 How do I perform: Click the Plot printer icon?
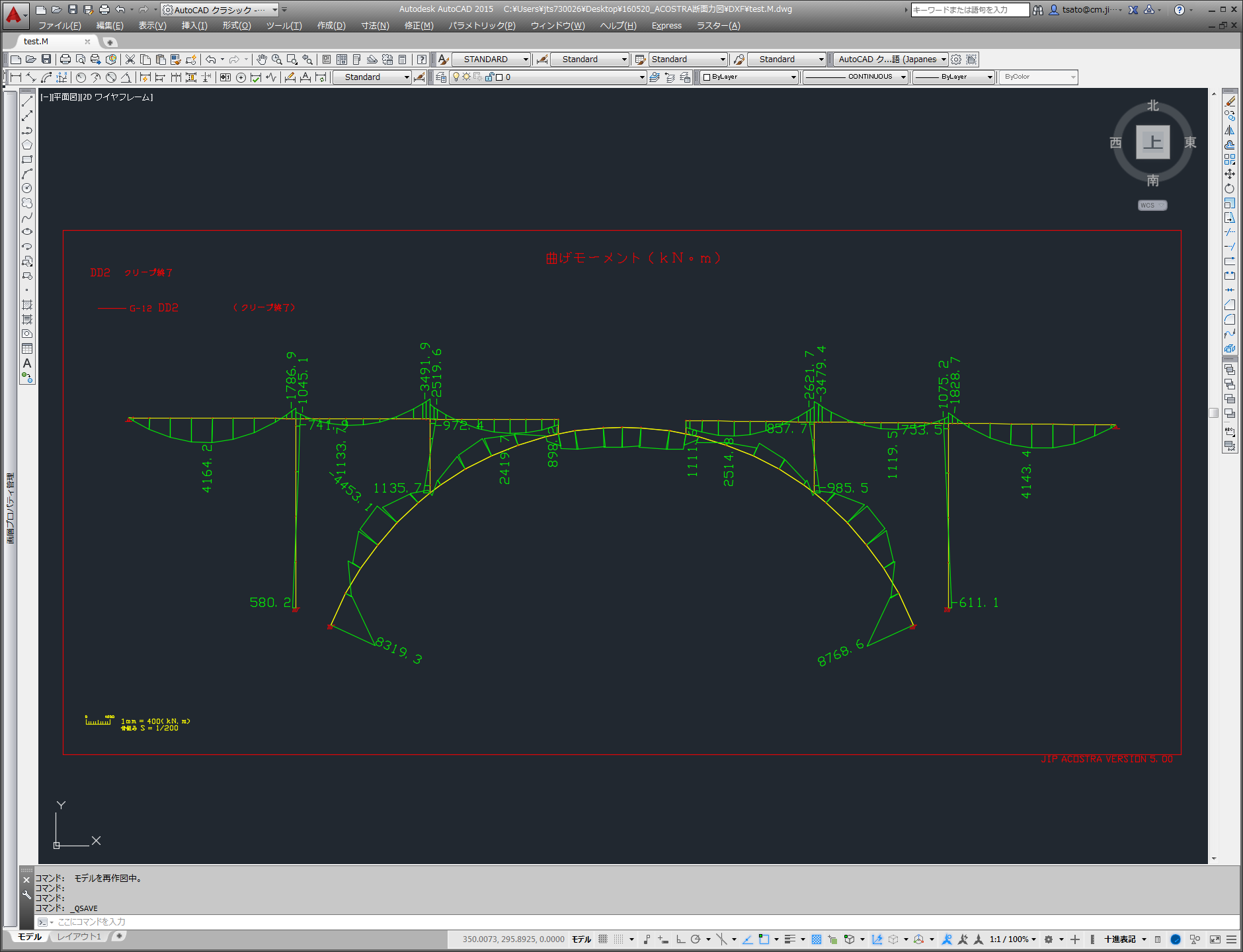[65, 59]
